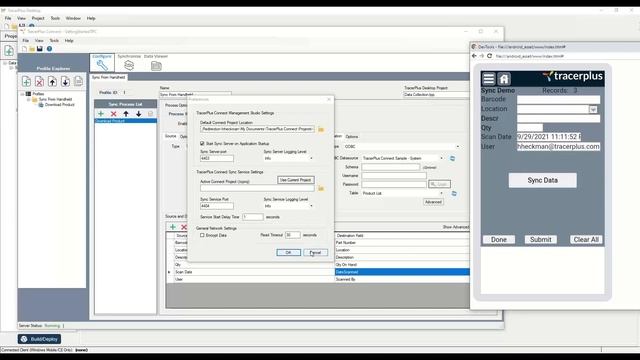
Task: Select the highlighted DateScanned destination cell
Action: coord(402,272)
